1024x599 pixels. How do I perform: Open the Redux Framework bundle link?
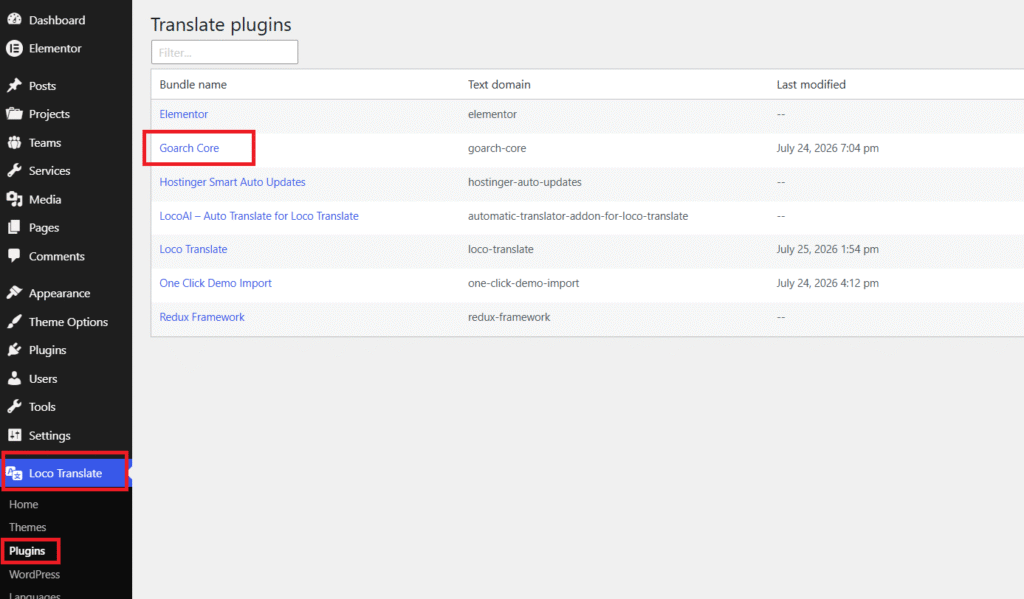(x=202, y=317)
